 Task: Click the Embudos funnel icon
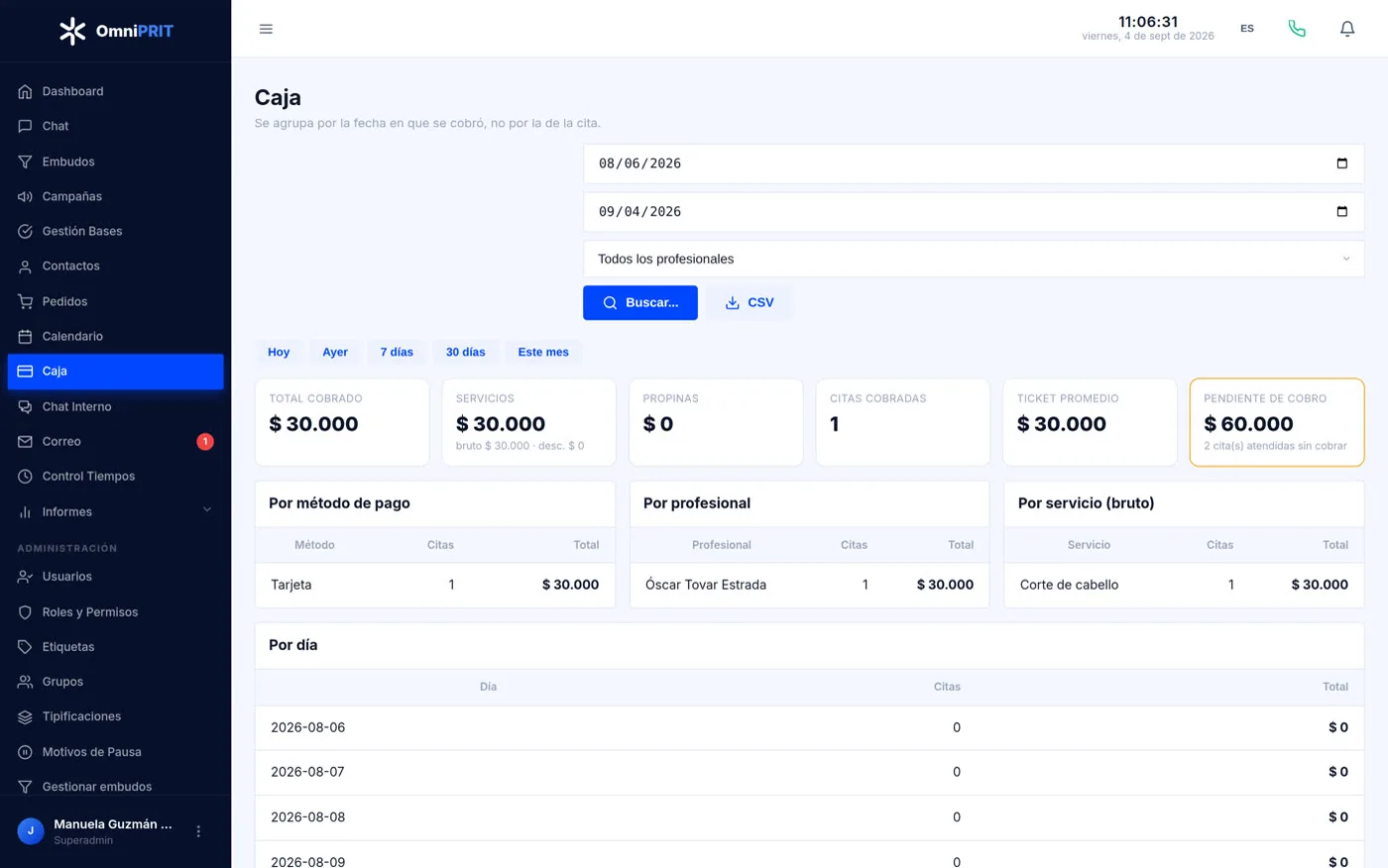pyautogui.click(x=25, y=162)
